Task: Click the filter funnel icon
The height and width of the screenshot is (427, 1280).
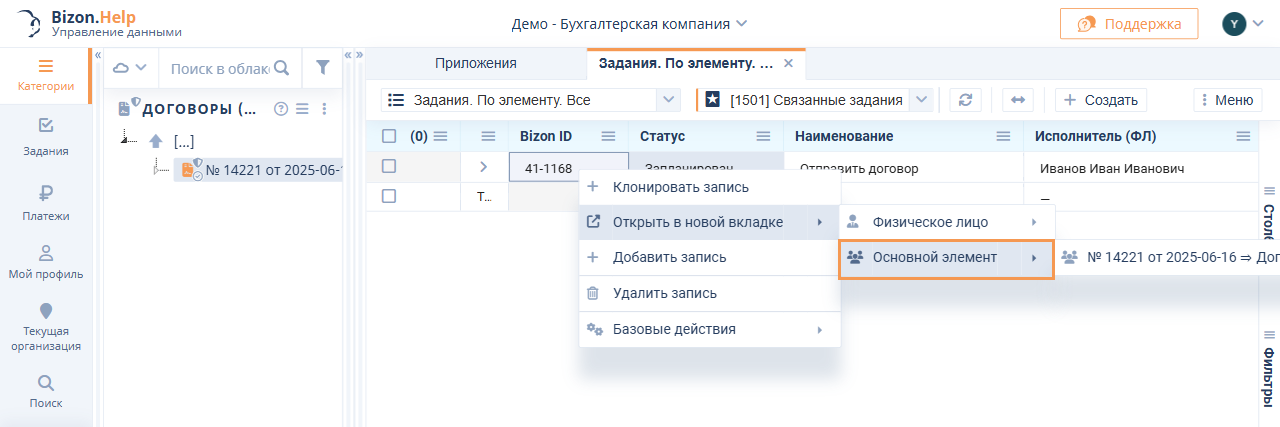Action: click(322, 68)
